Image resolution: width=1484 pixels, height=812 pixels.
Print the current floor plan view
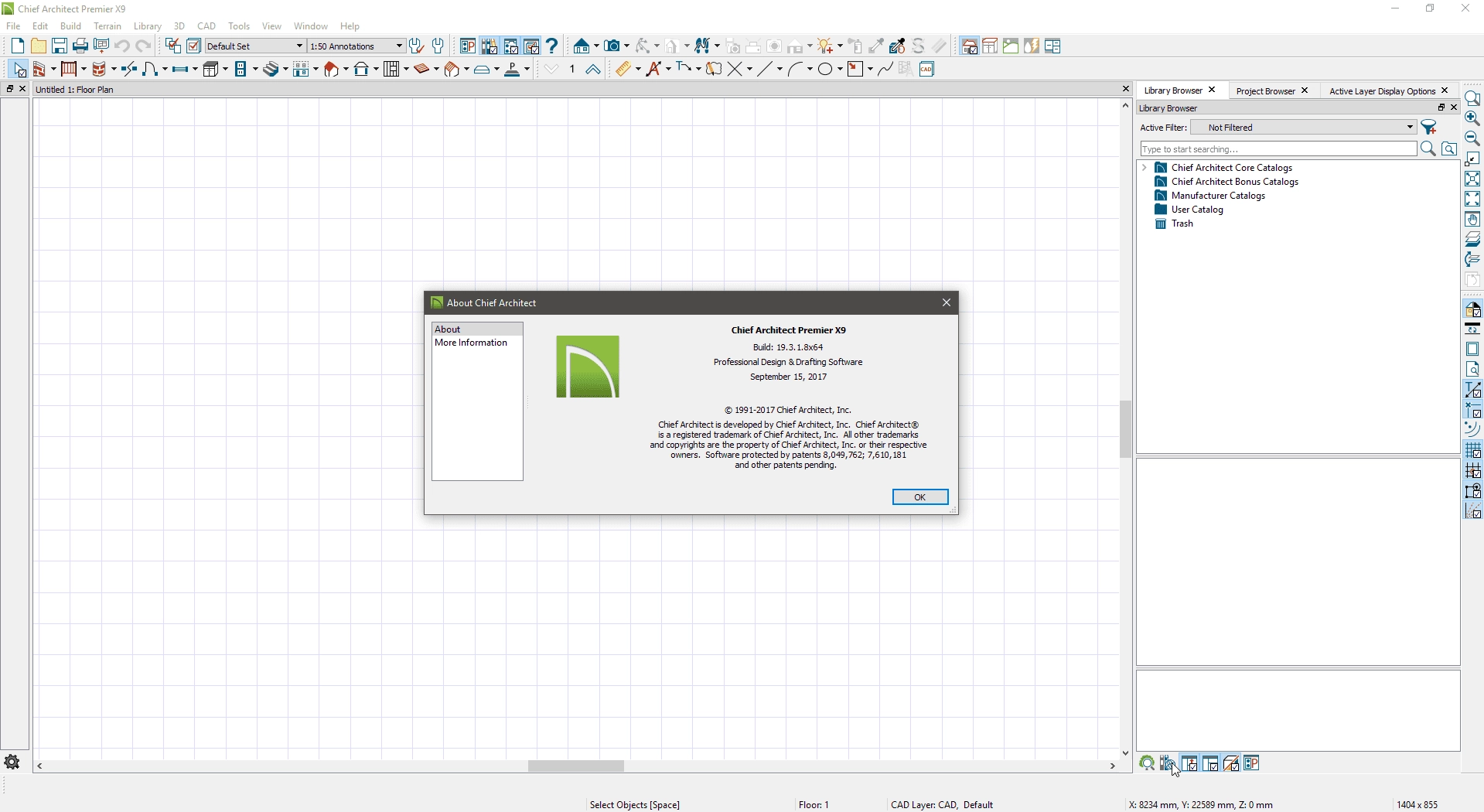[x=80, y=46]
